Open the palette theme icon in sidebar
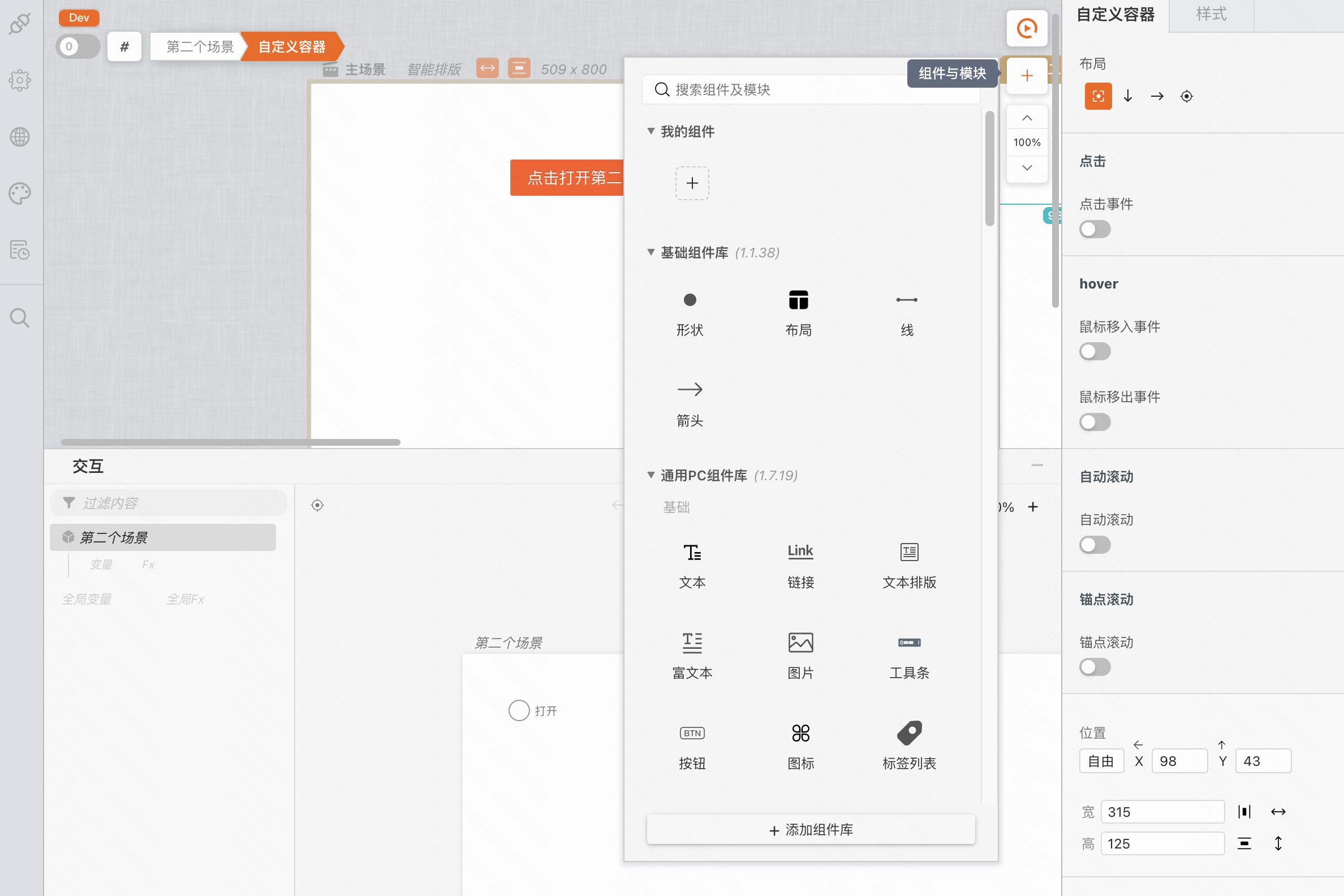Image resolution: width=1344 pixels, height=896 pixels. coord(20,193)
